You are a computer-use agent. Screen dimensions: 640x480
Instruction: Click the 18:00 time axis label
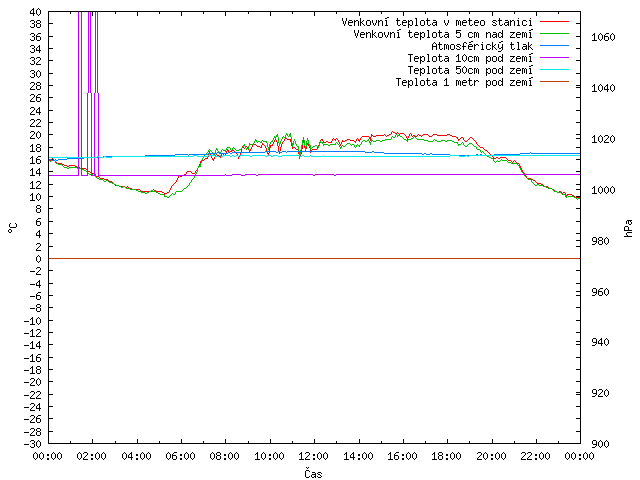pos(447,456)
